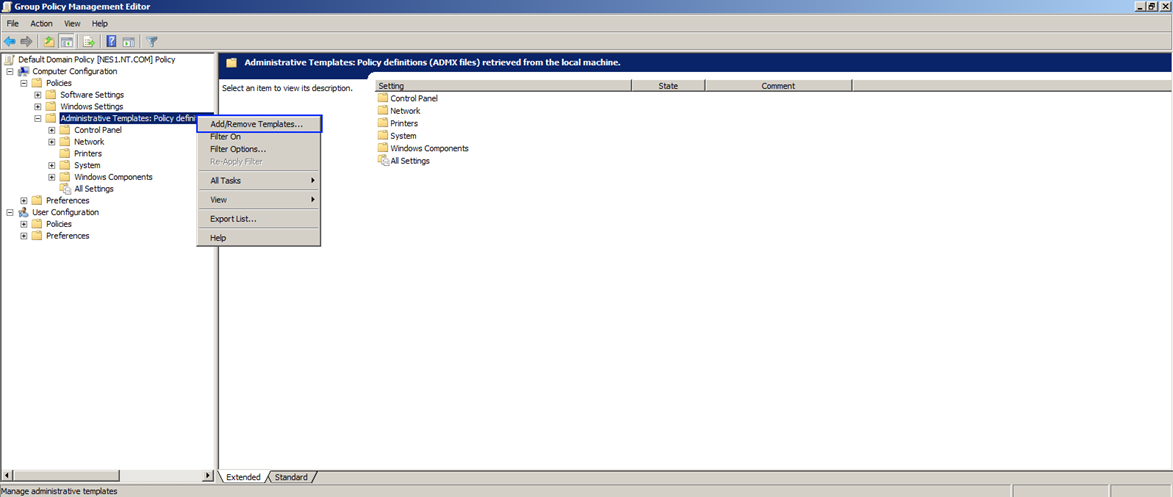Click the Filter funnel toolbar icon
1173x497 pixels.
click(152, 42)
